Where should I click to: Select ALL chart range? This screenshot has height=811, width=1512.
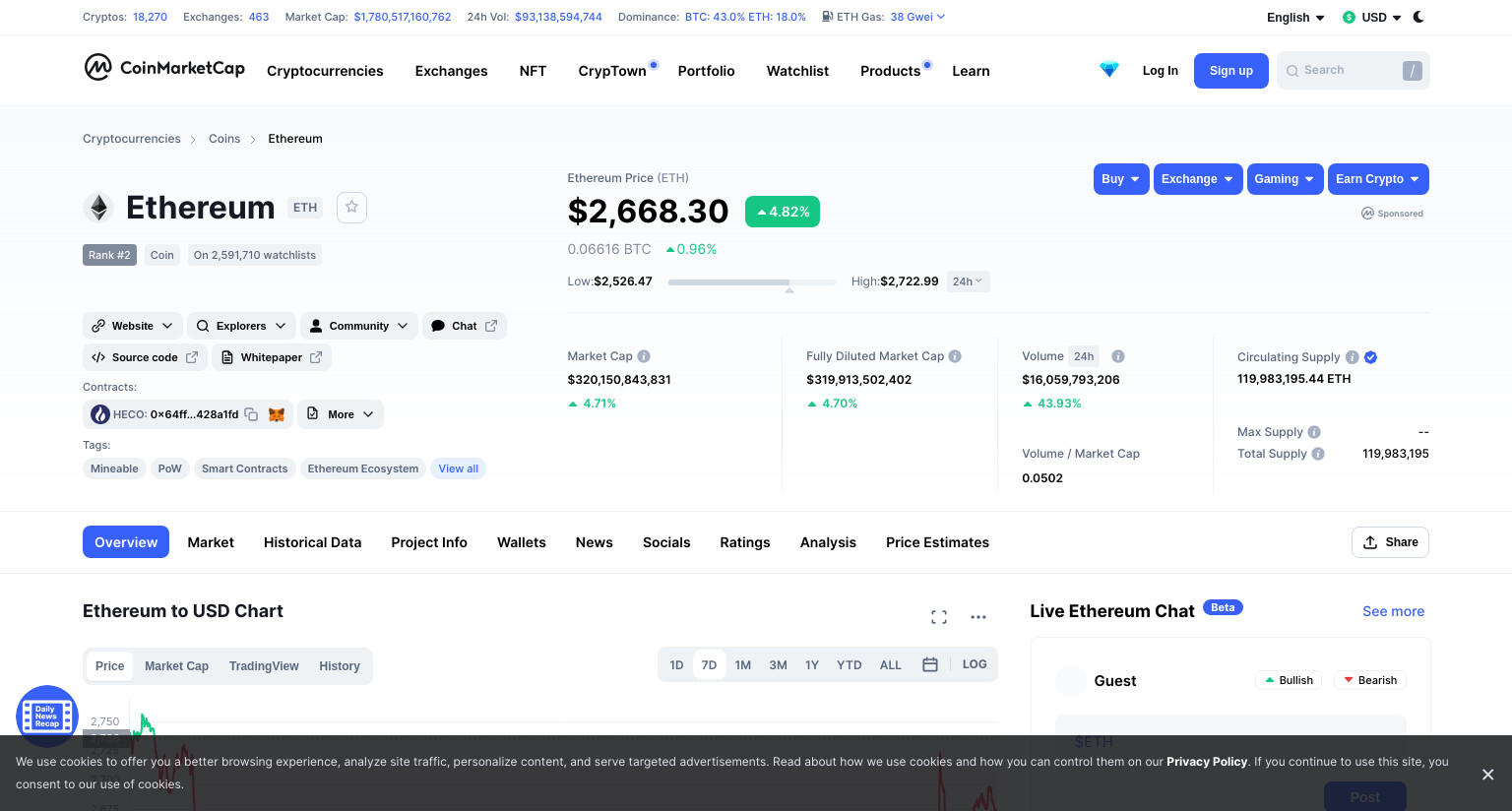click(x=891, y=665)
